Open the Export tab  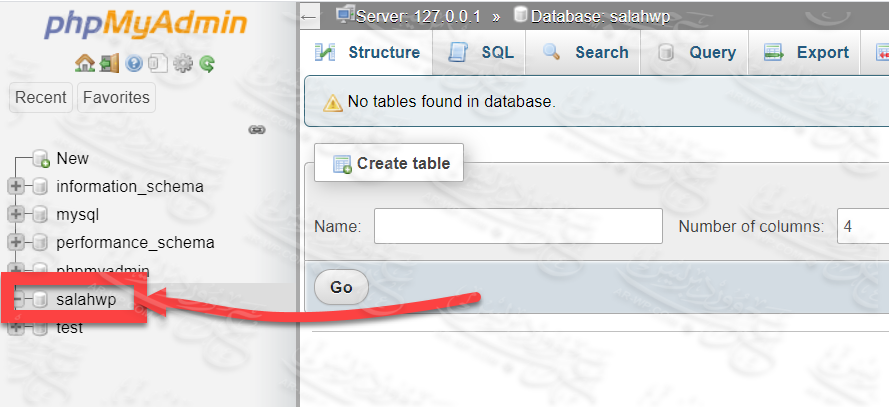[x=806, y=53]
